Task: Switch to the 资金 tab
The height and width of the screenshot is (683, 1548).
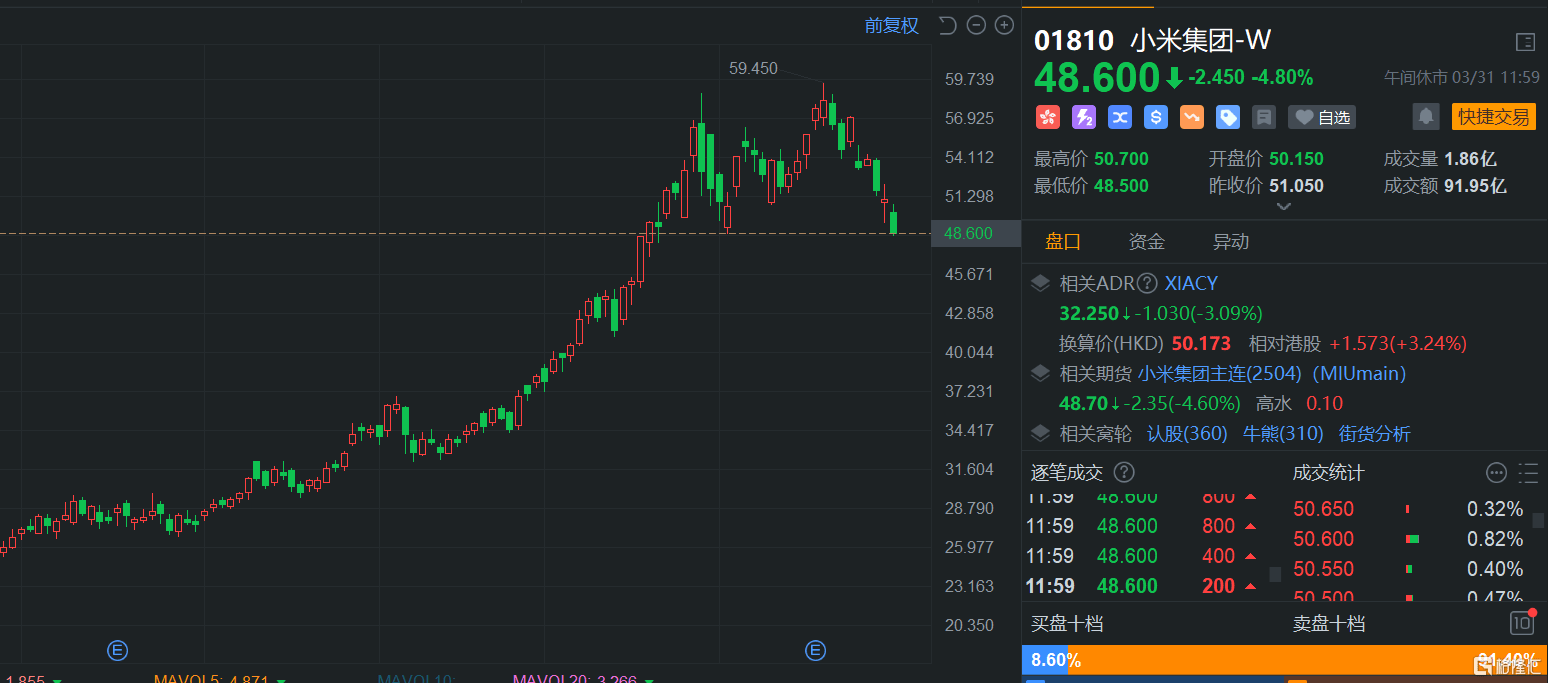Action: click(1146, 242)
